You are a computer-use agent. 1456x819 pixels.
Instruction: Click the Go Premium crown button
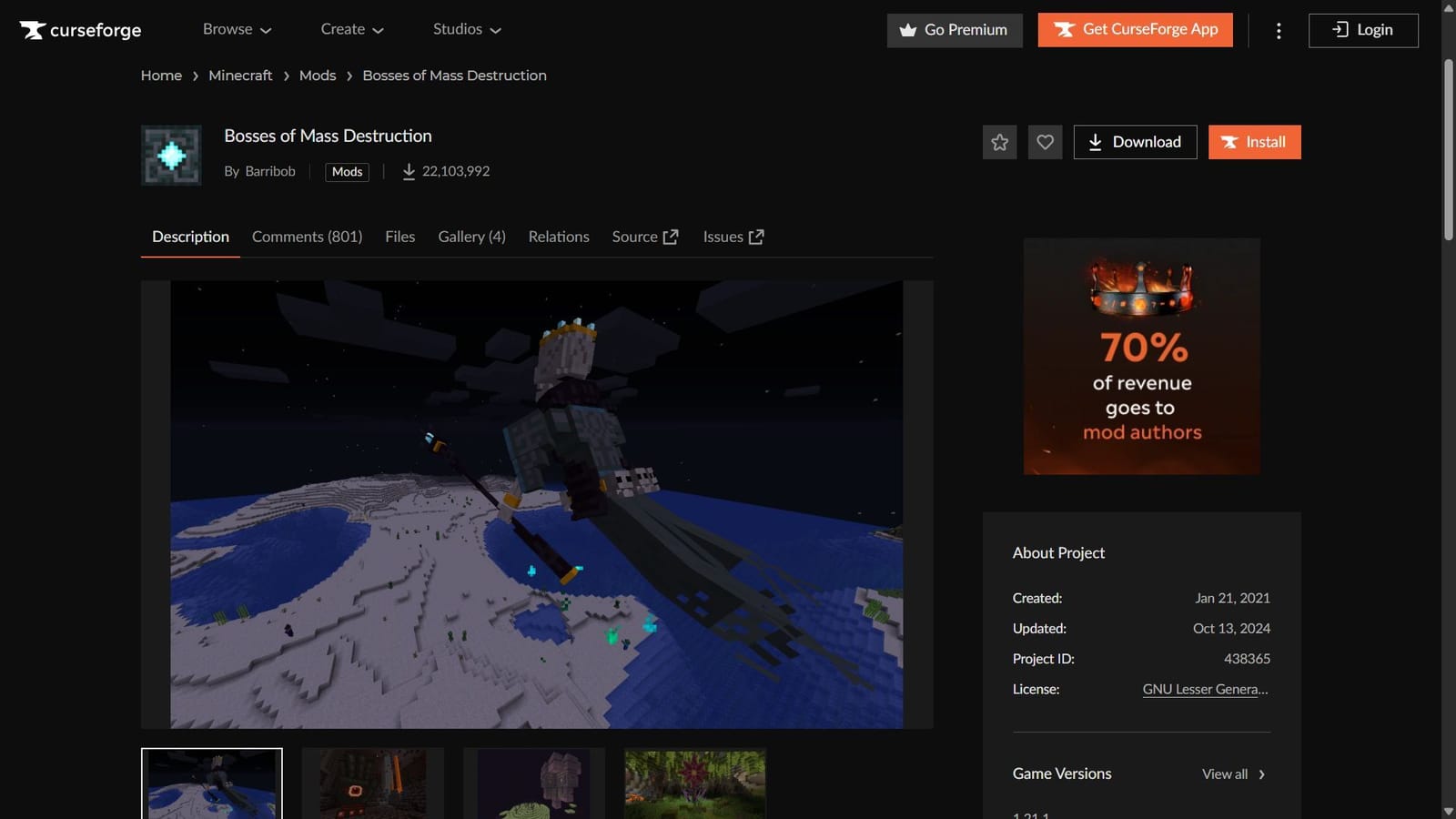(x=955, y=30)
